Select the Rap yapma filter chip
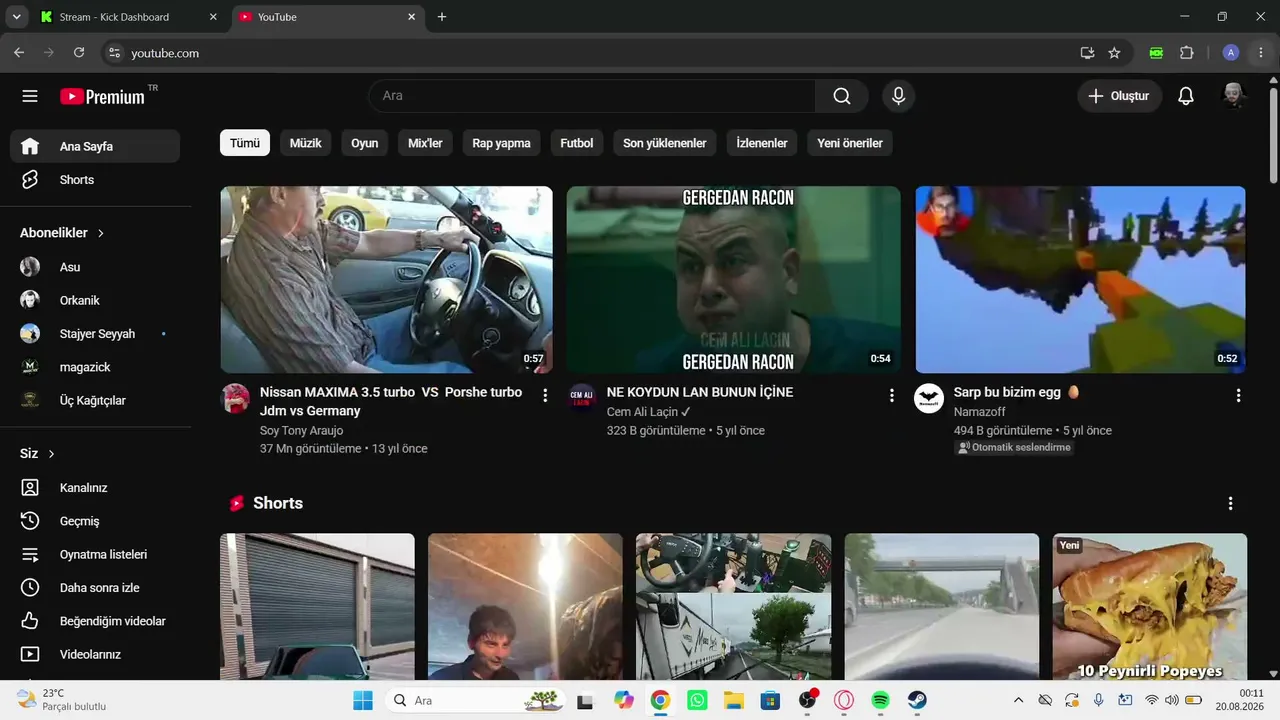 click(501, 143)
